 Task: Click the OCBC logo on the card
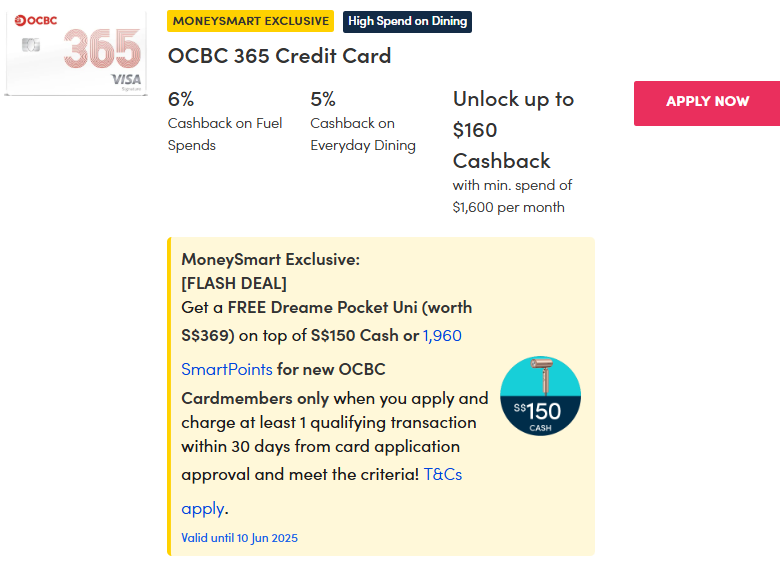(34, 21)
